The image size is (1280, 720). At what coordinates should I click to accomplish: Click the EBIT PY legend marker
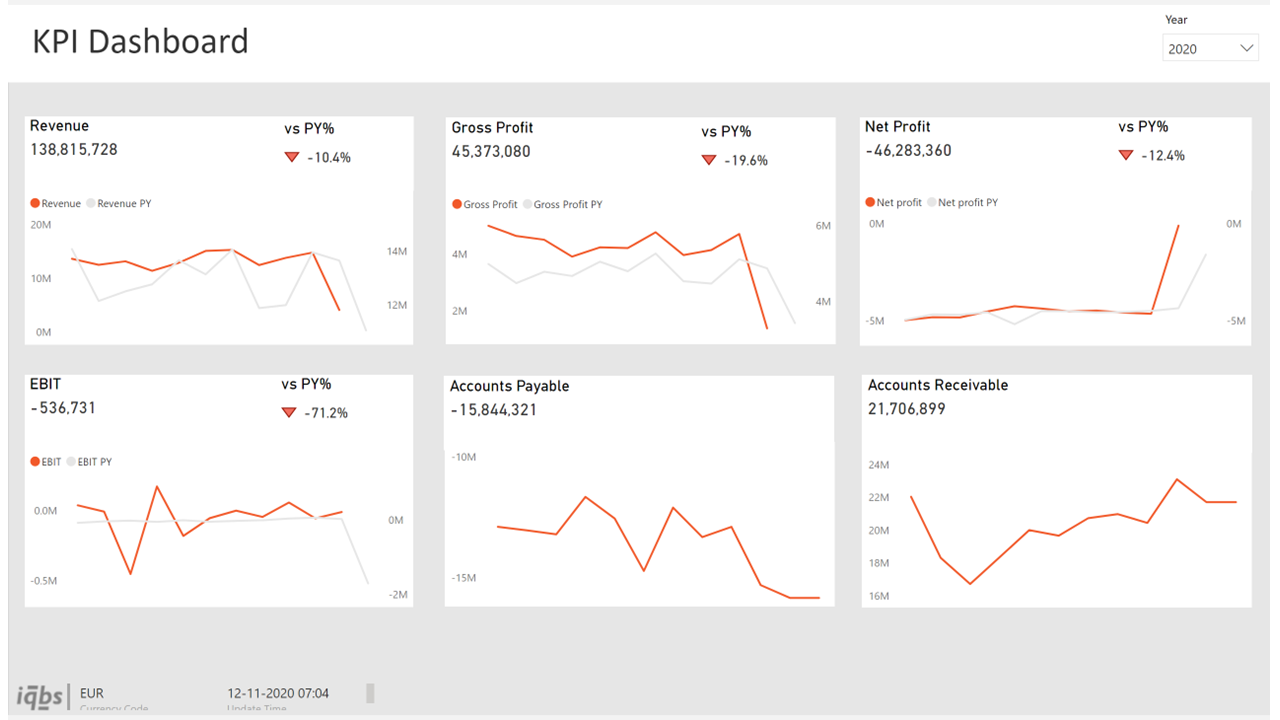tap(72, 462)
